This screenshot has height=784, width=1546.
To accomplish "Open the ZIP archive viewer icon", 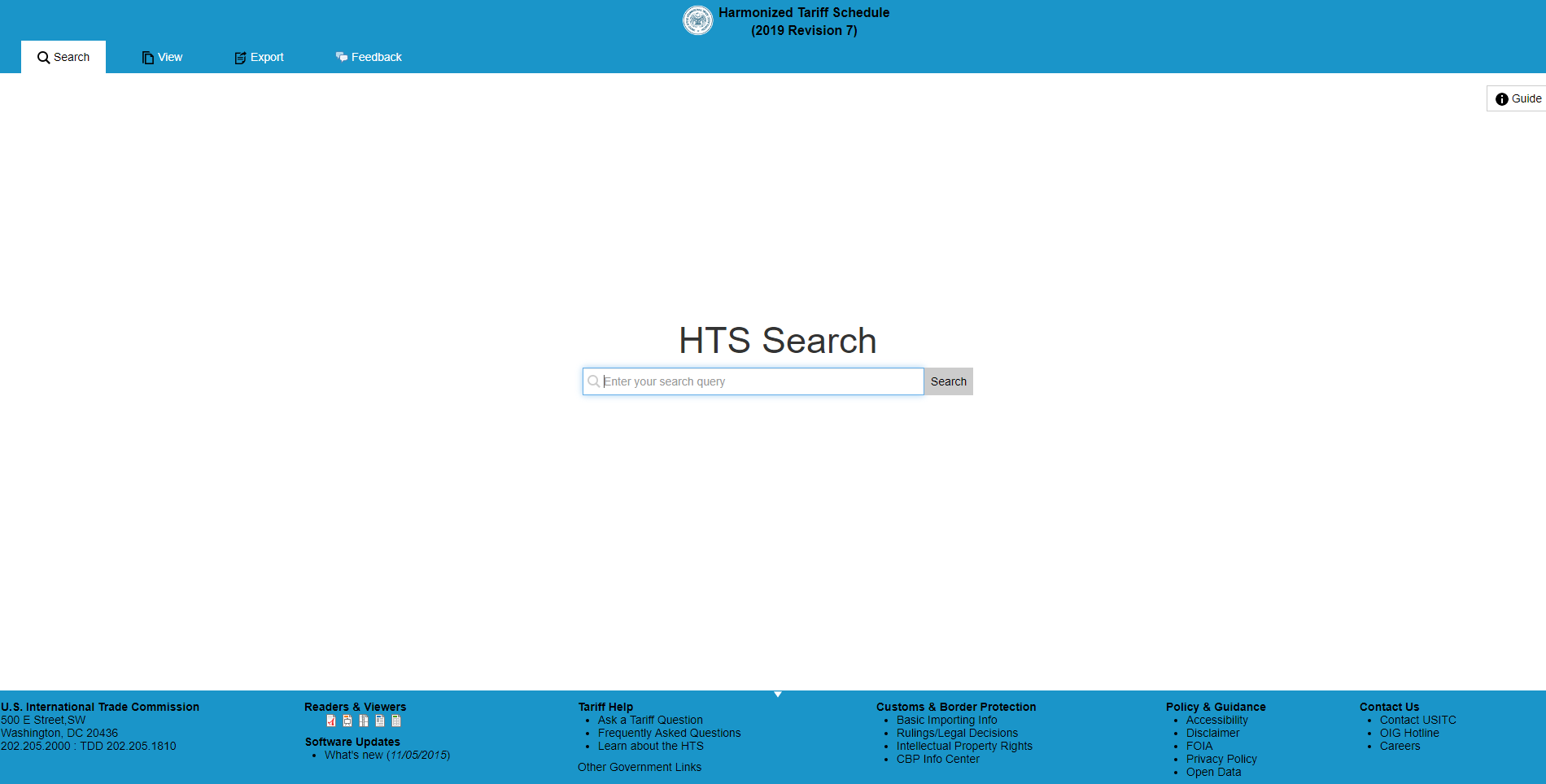I will tap(364, 721).
